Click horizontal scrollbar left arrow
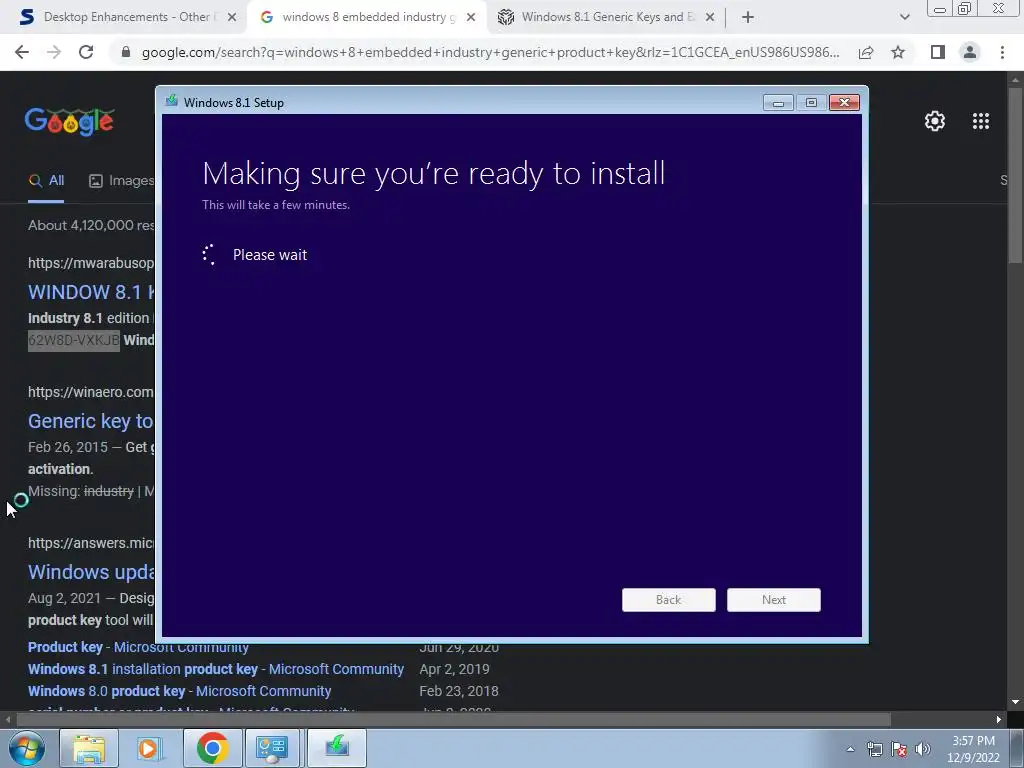The image size is (1024, 768). [x=8, y=720]
